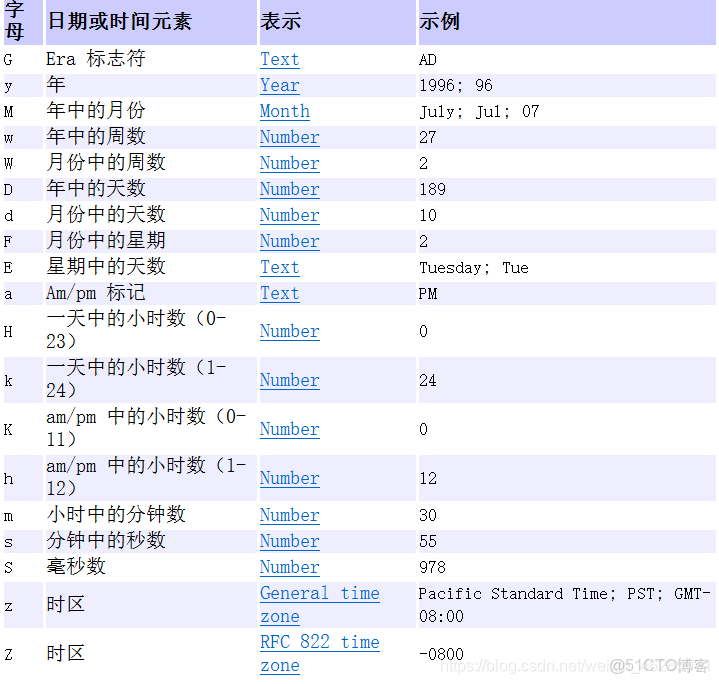Select the text 年中的月份
Viewport: 719px width, 684px height.
coord(96,110)
